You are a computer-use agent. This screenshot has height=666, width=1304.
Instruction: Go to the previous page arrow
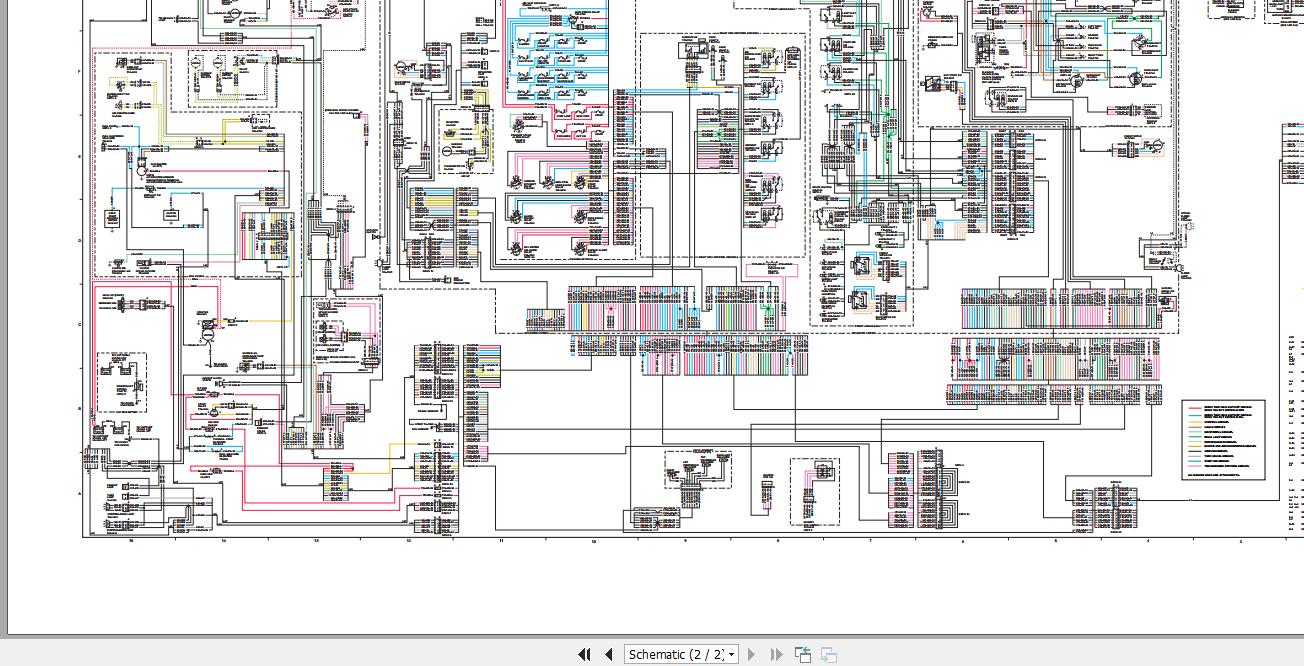pyautogui.click(x=608, y=655)
